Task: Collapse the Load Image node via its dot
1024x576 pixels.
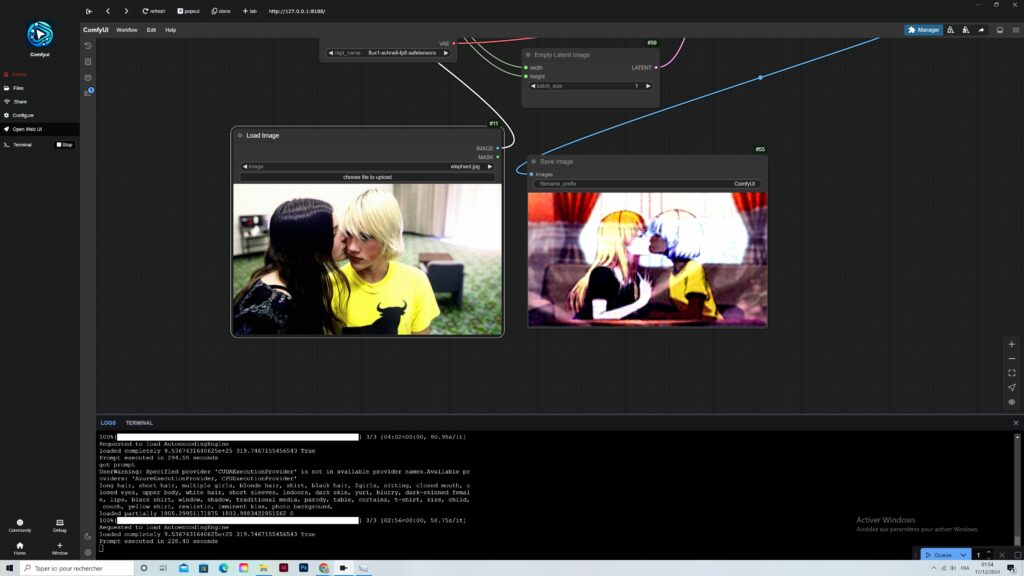Action: (x=240, y=135)
